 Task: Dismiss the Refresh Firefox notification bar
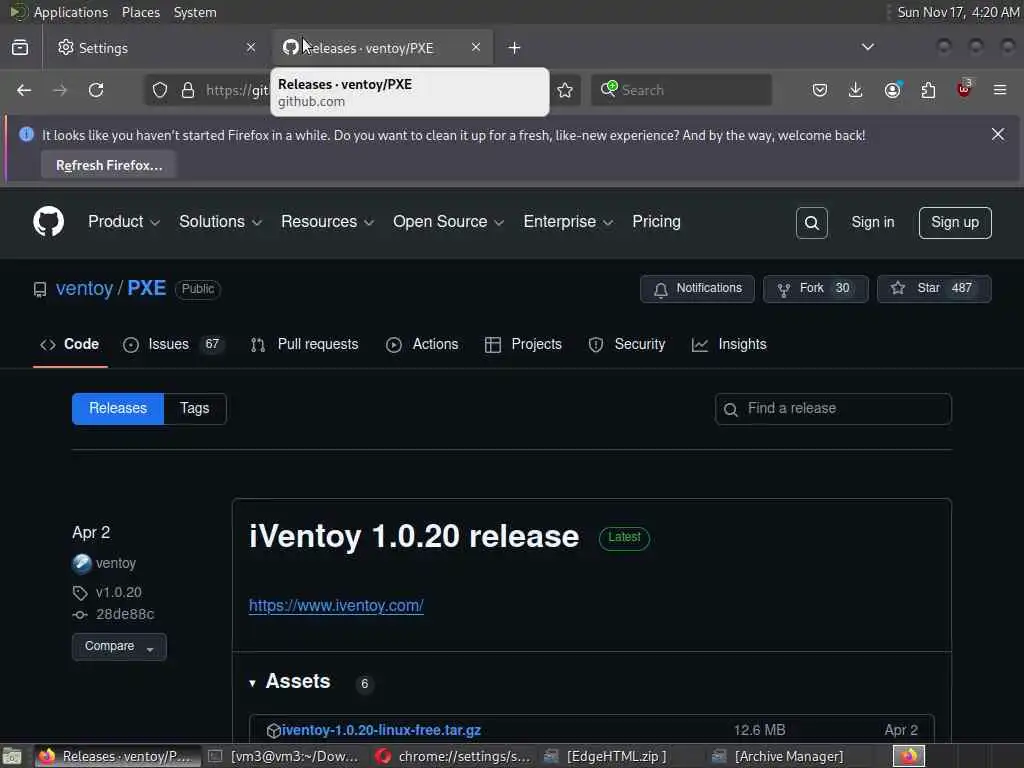point(997,134)
